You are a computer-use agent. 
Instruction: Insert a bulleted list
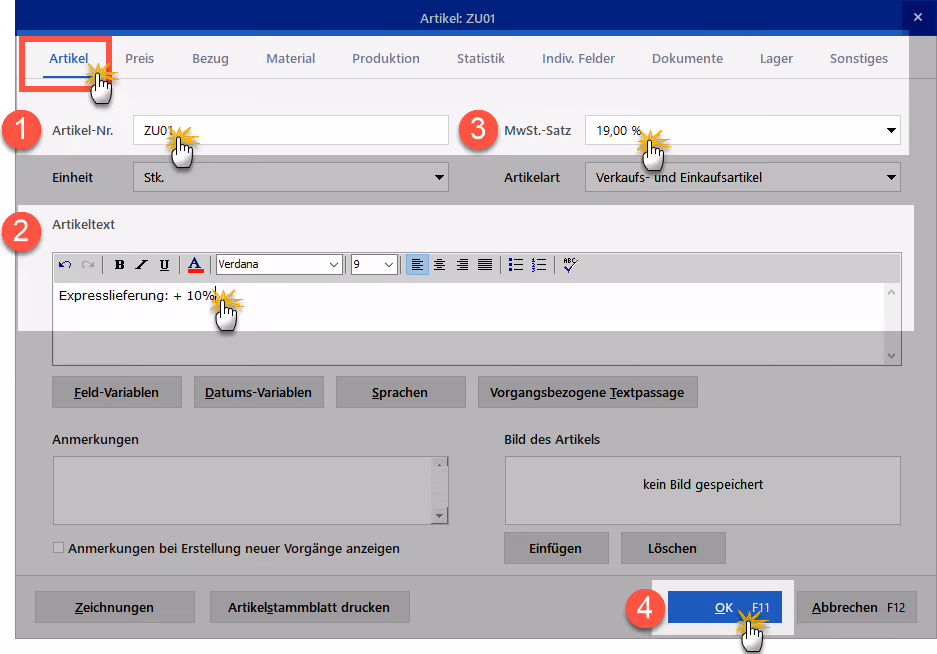coord(516,264)
